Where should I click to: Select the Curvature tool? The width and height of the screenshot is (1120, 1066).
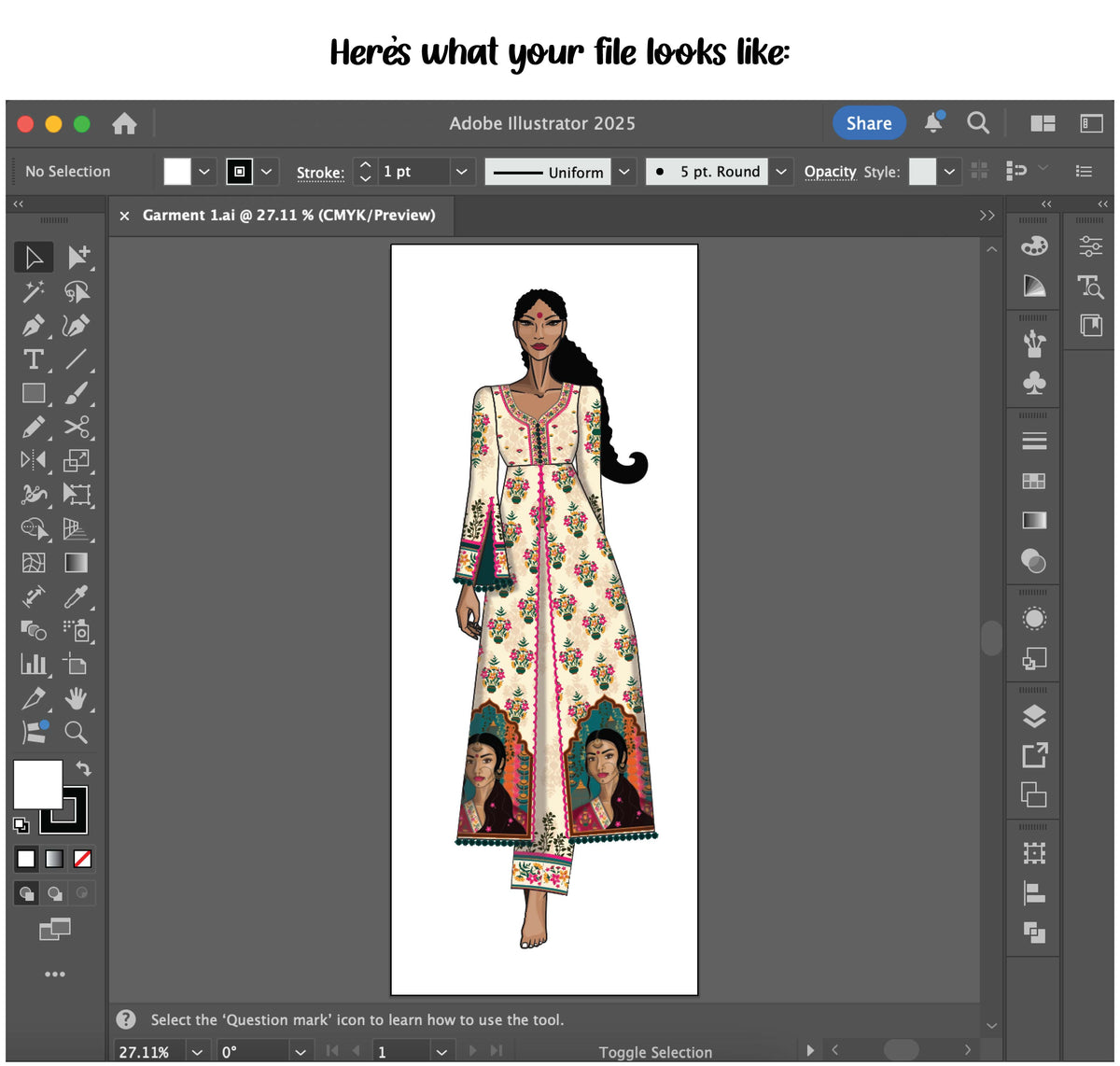77,326
